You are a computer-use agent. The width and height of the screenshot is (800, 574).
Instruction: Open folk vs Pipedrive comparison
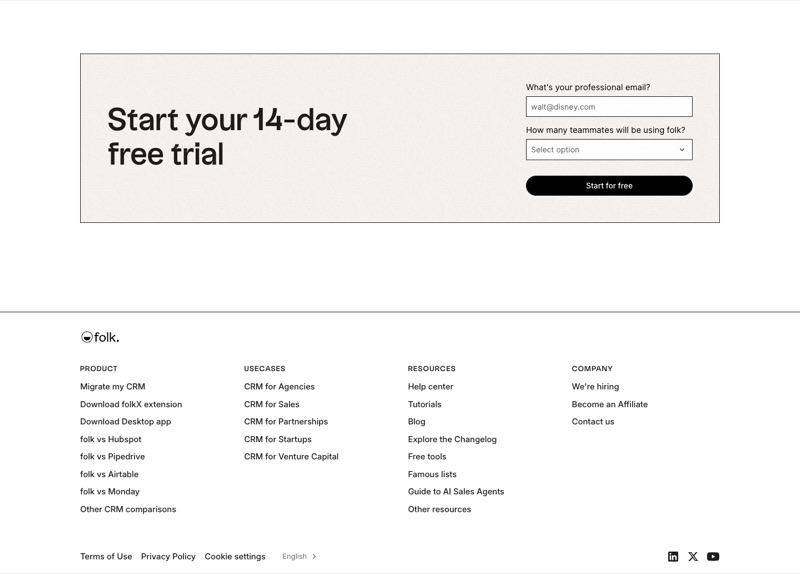click(112, 456)
